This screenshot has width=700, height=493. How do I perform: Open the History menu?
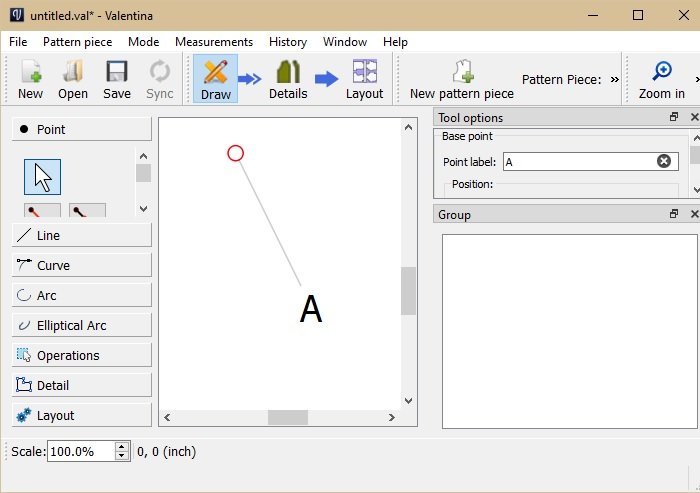[288, 42]
